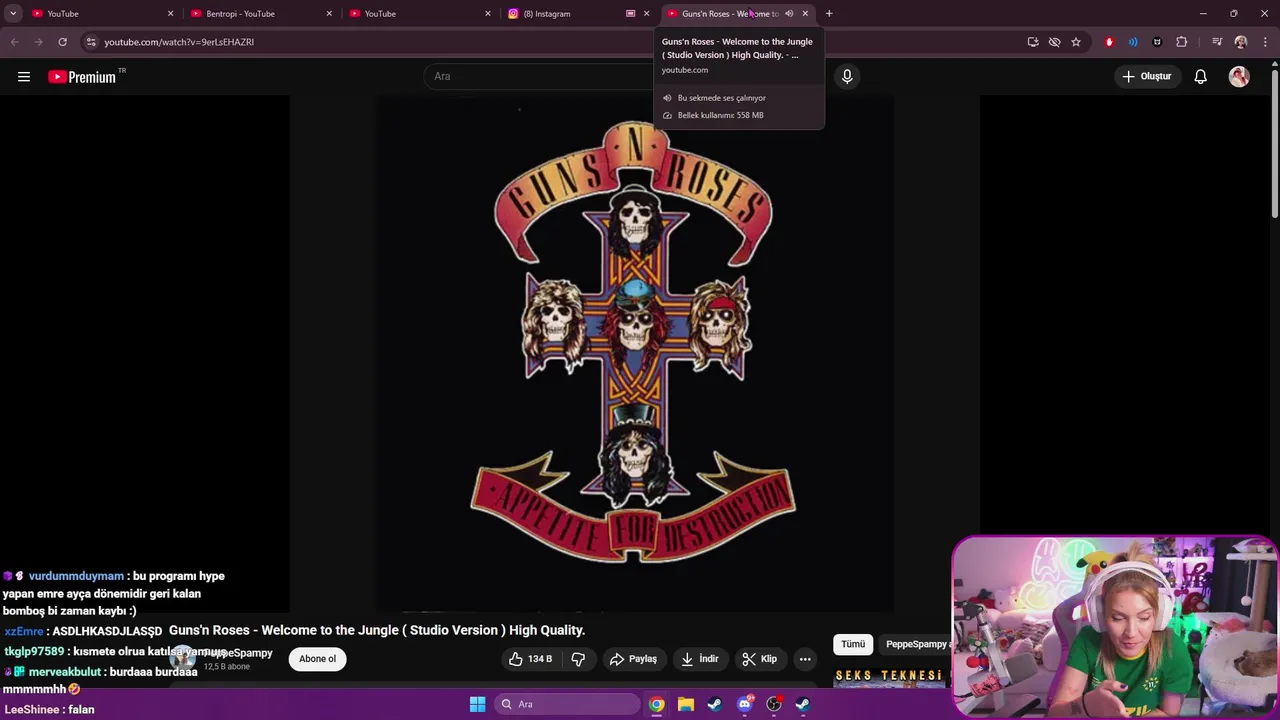Viewport: 1280px width, 720px height.
Task: Click the media icon on Instagram tab
Action: [x=630, y=14]
